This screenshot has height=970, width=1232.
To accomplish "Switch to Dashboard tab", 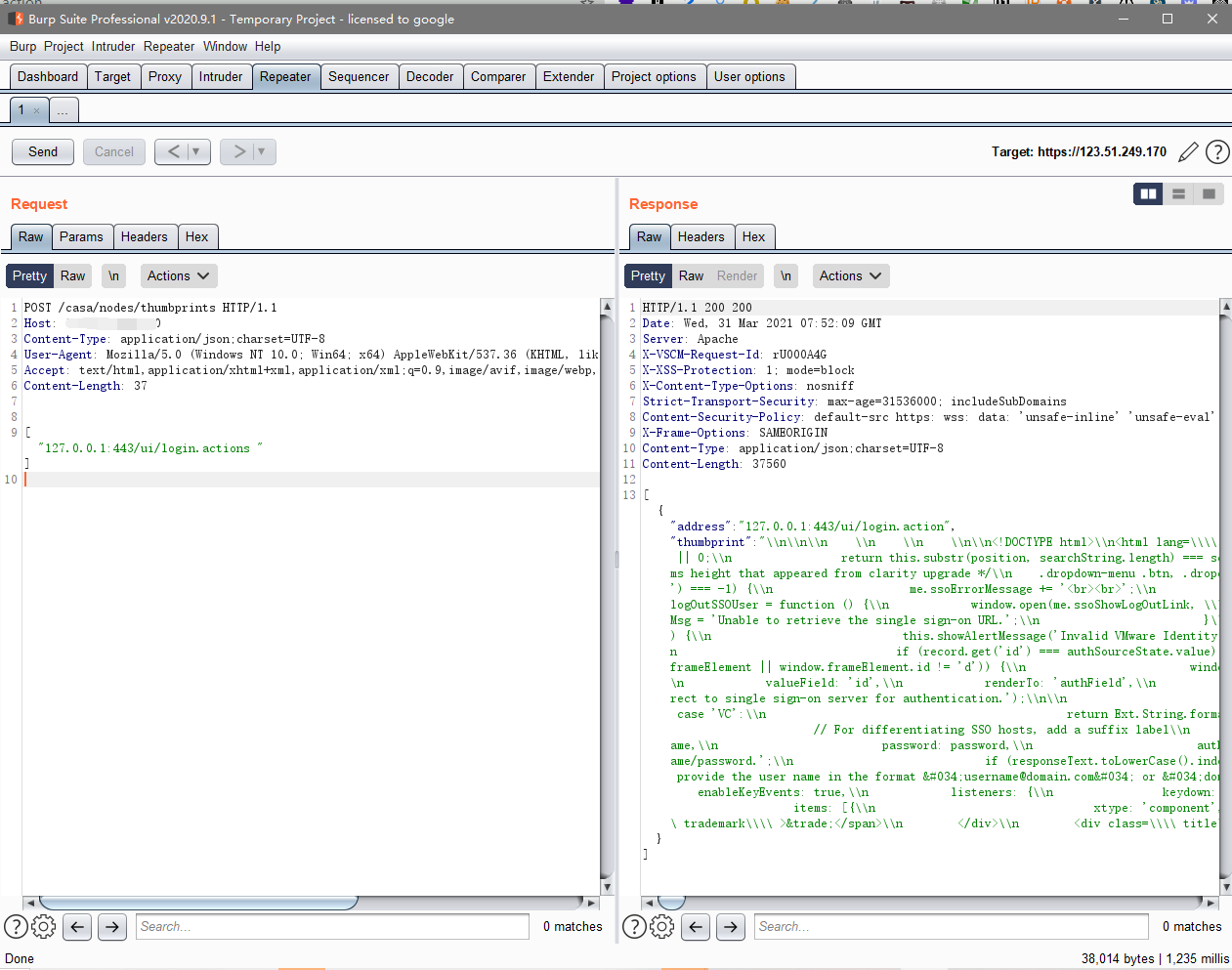I will [x=48, y=76].
